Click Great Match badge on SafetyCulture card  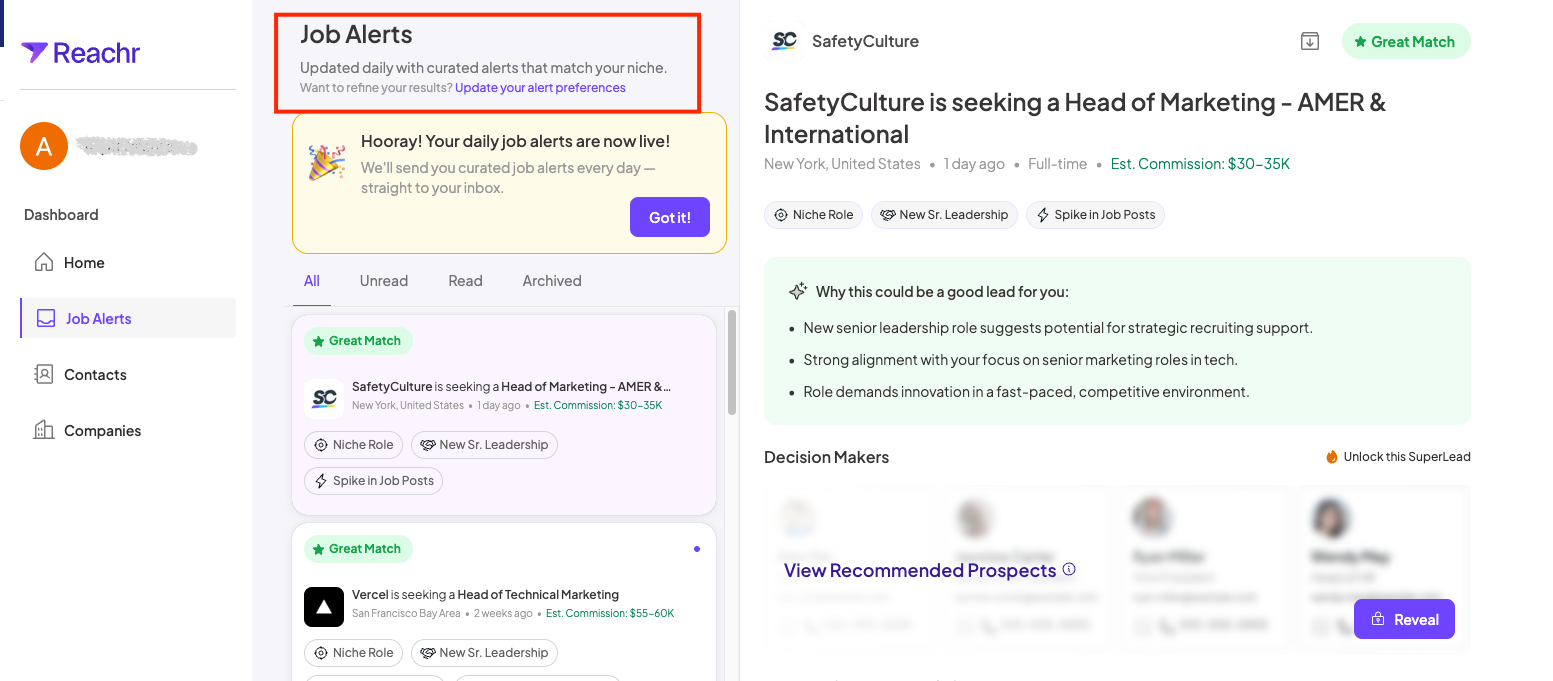pos(358,341)
